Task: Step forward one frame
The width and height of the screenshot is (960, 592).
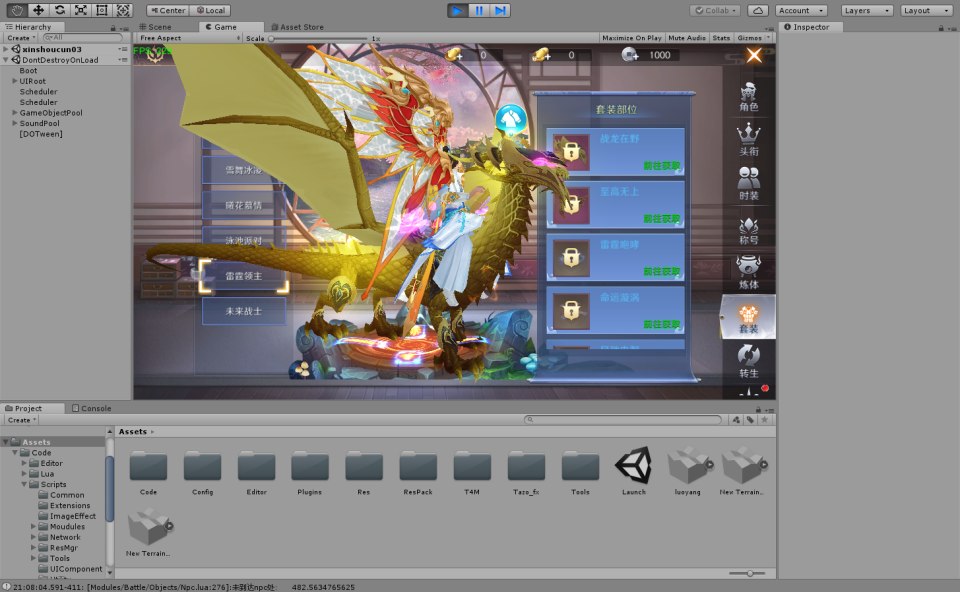Action: tap(500, 10)
